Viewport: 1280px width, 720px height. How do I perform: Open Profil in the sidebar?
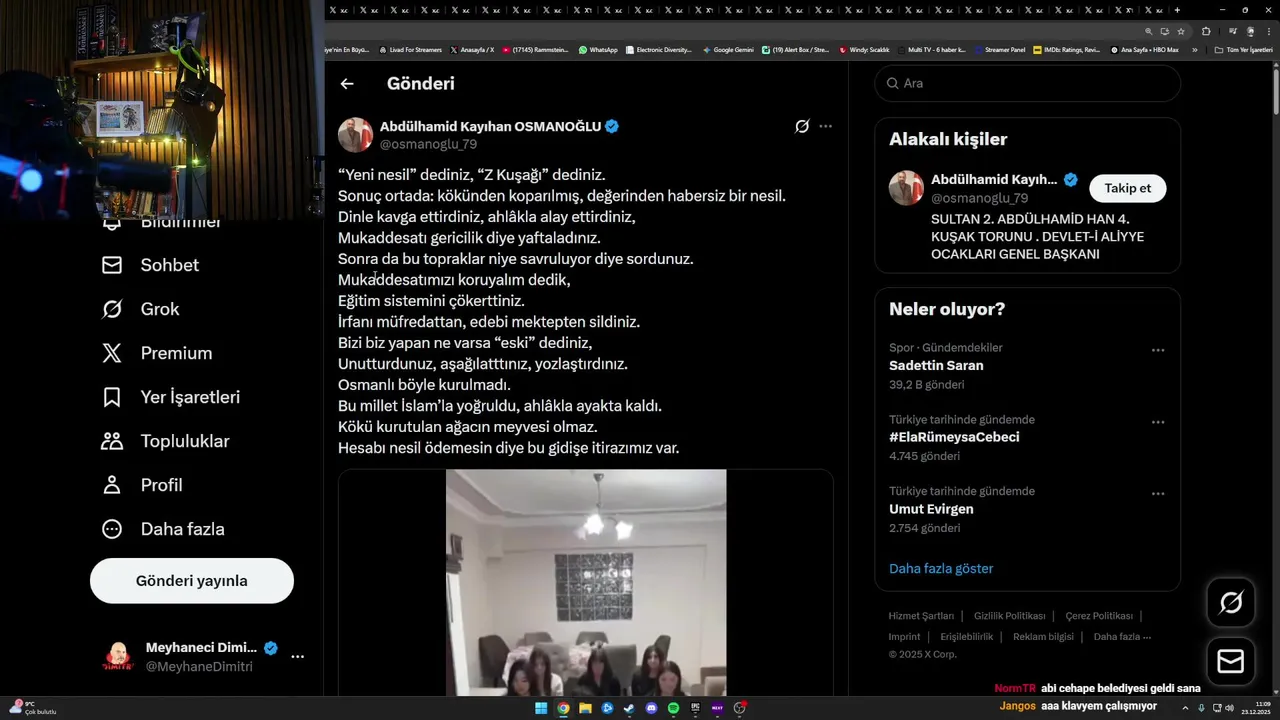coord(142,485)
